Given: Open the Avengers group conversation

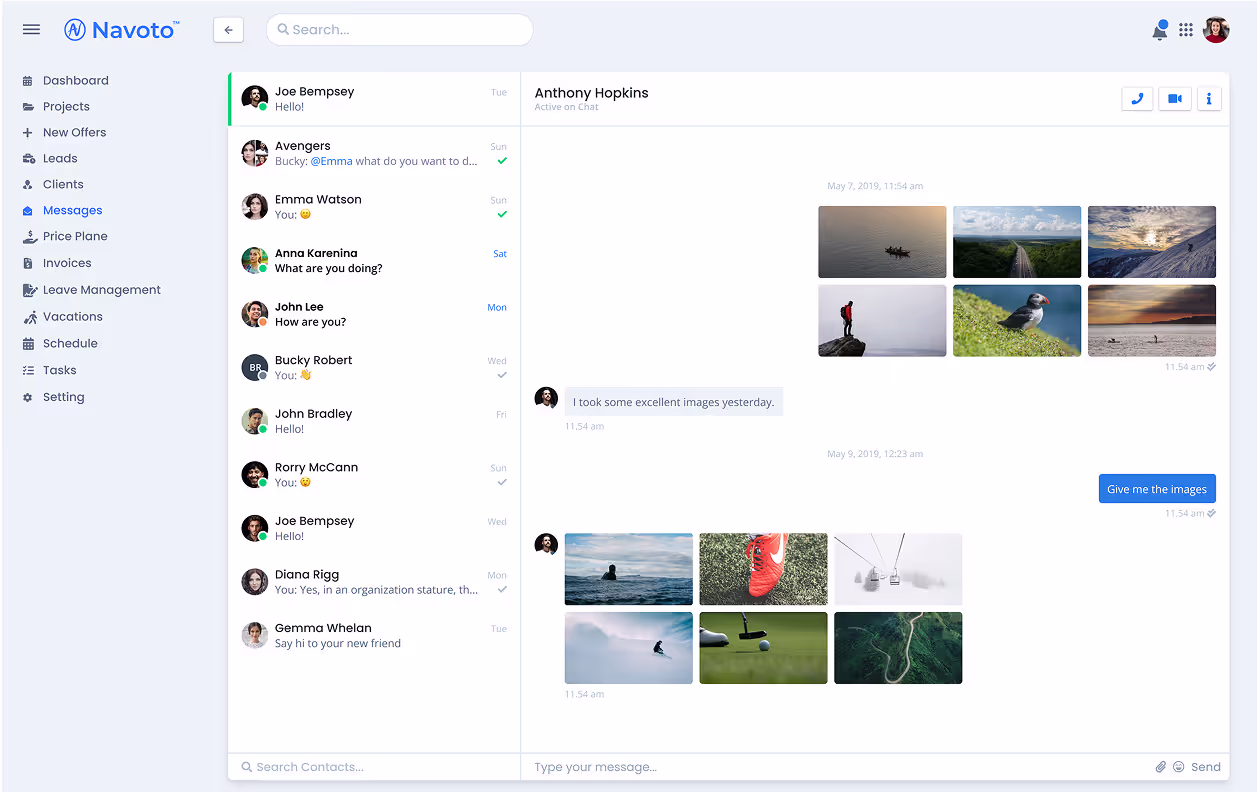Looking at the screenshot, I should click(x=374, y=153).
